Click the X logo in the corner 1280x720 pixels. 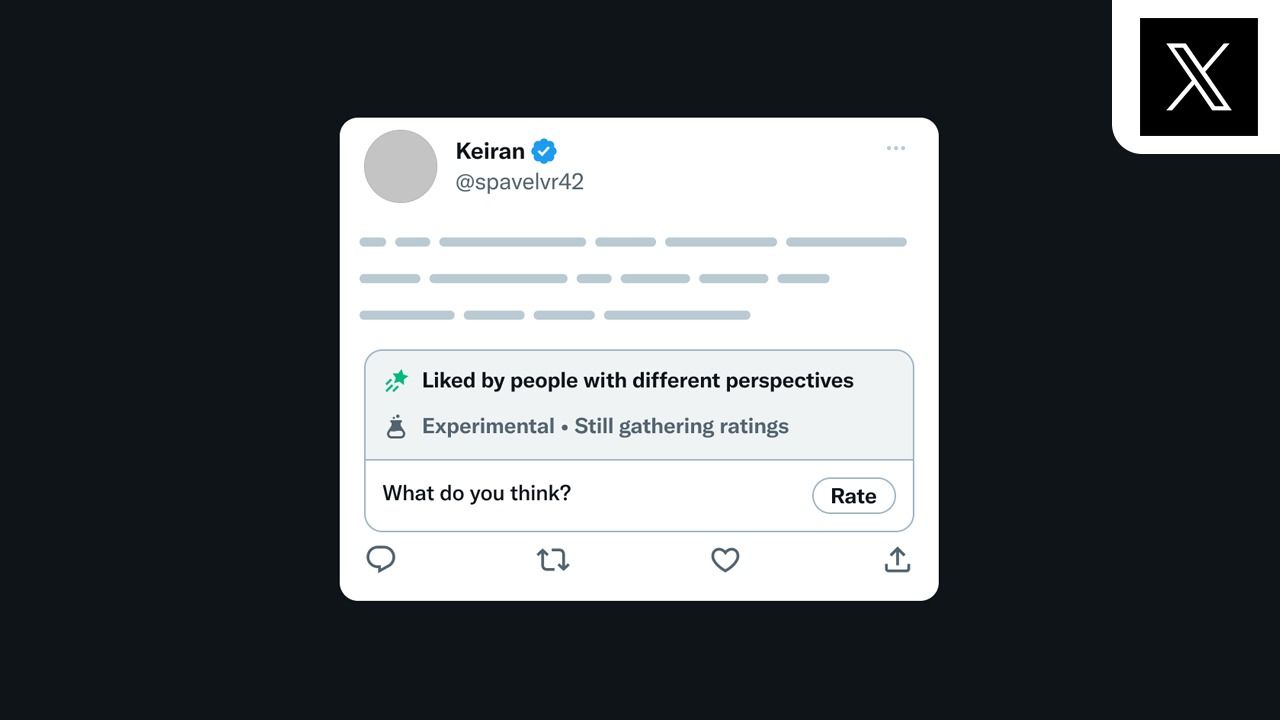tap(1198, 77)
